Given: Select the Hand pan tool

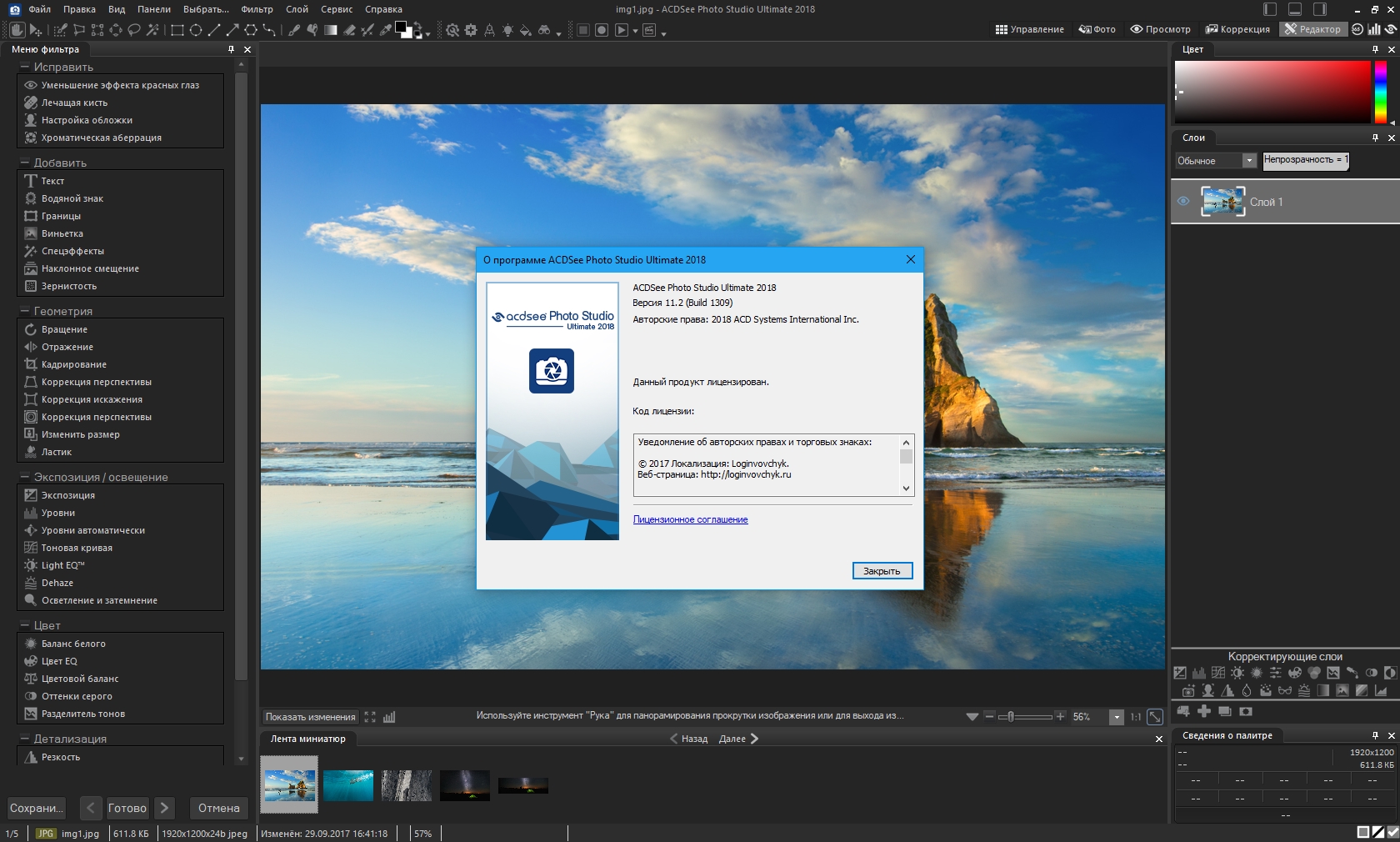Looking at the screenshot, I should [17, 30].
